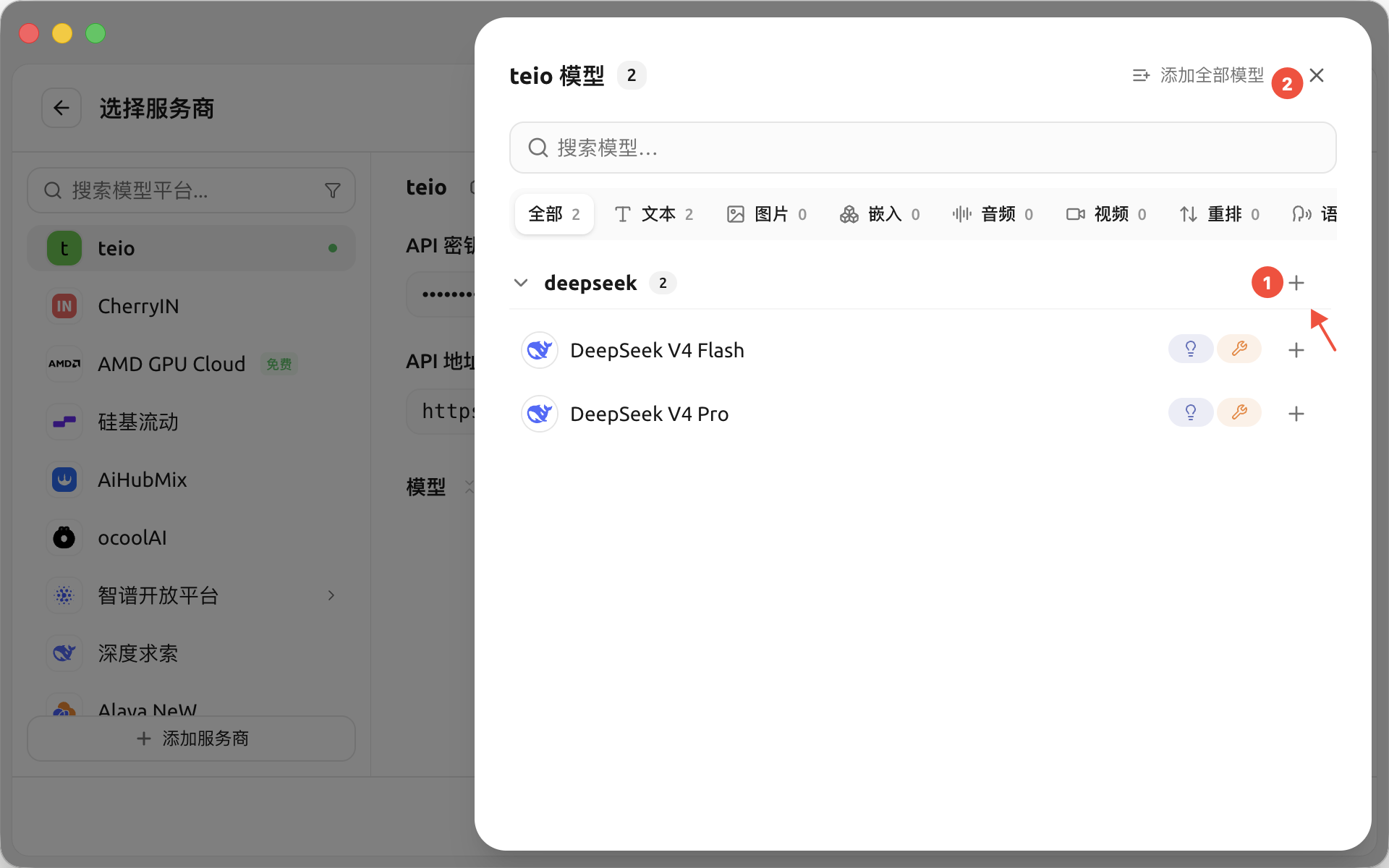Click the reasoning bulb badge for DeepSeek V4 Pro
Image resolution: width=1389 pixels, height=868 pixels.
click(1190, 413)
